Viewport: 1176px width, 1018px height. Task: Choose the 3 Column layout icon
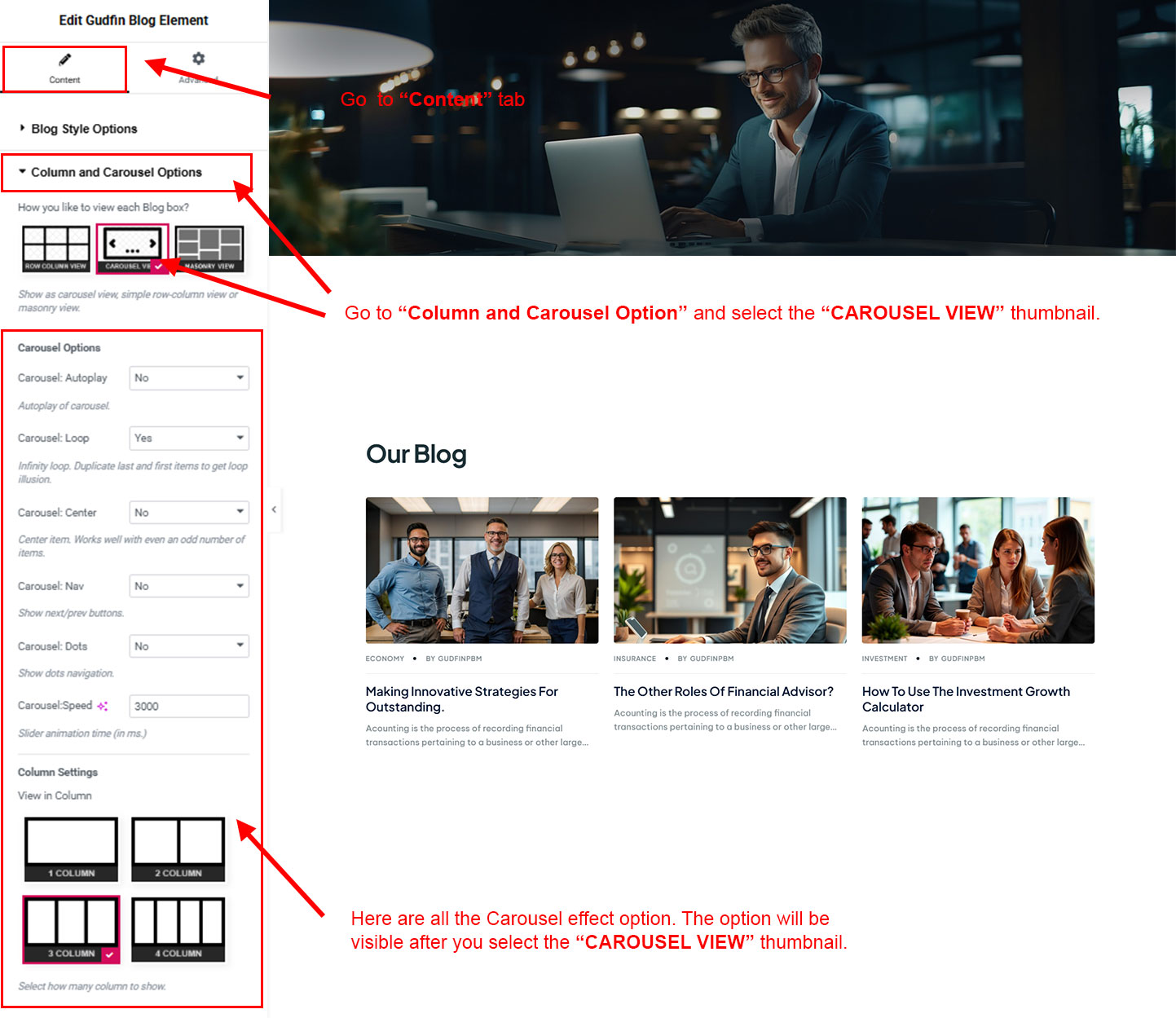coord(71,929)
